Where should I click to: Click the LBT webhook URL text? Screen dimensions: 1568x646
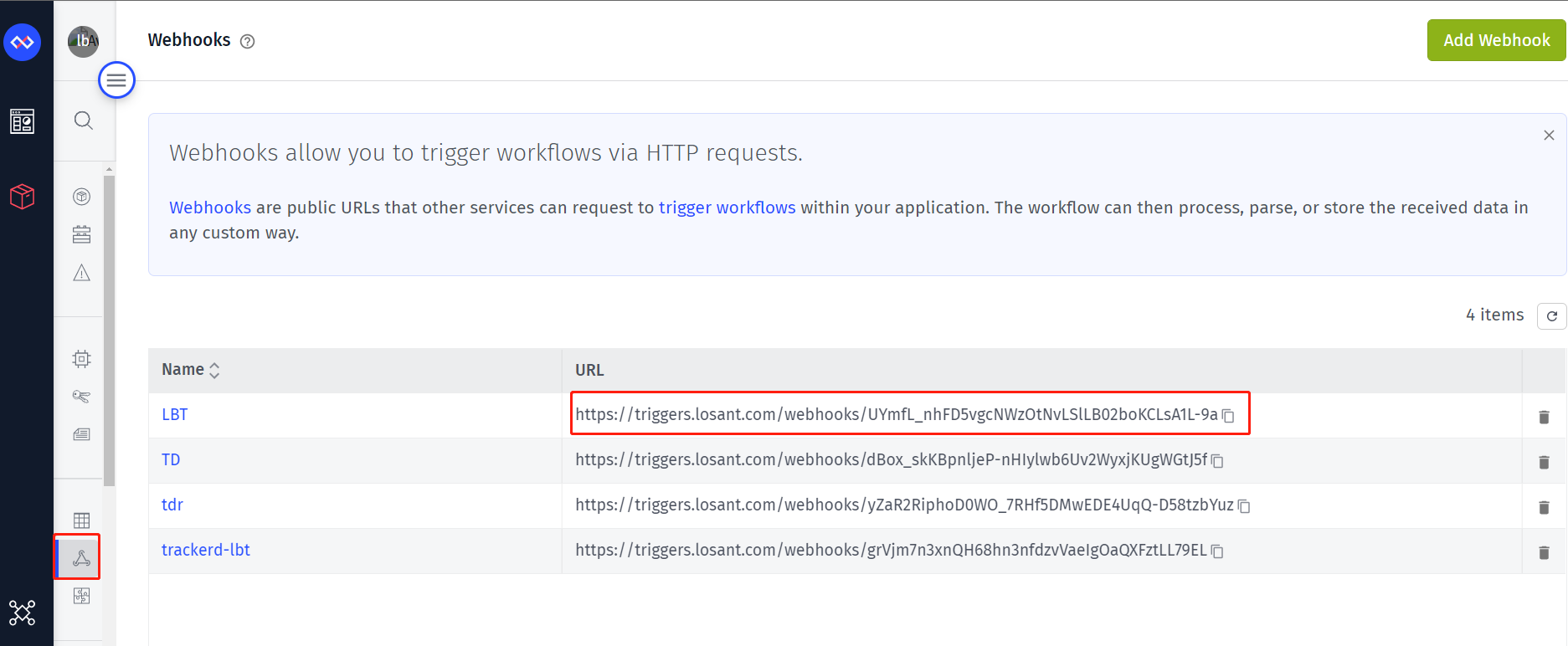click(x=897, y=414)
